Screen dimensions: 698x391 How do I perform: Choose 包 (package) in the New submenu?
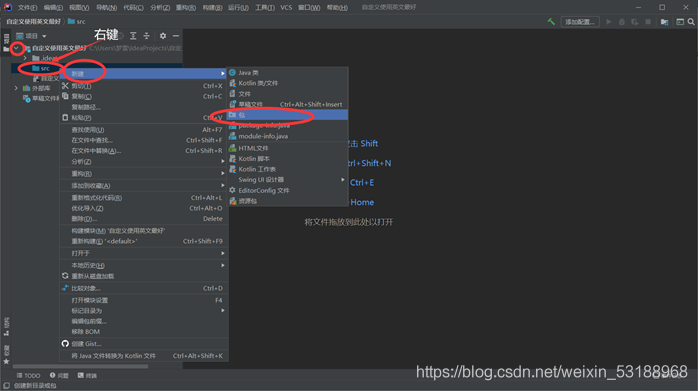click(x=288, y=115)
